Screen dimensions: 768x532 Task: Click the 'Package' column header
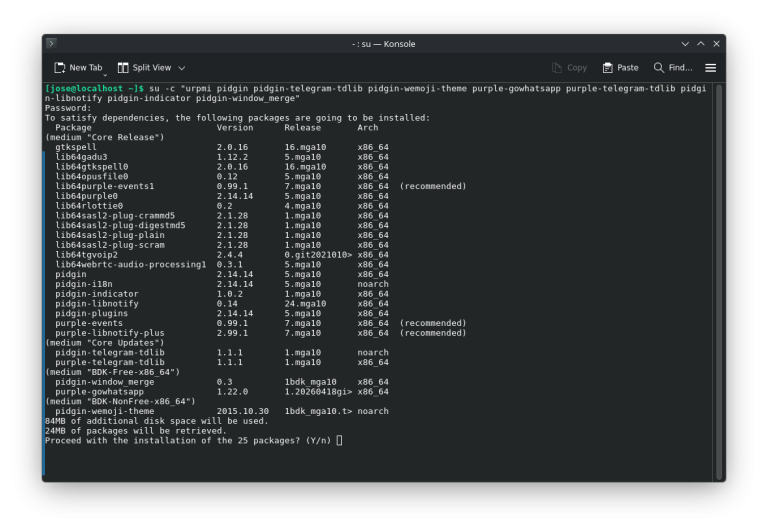73,127
